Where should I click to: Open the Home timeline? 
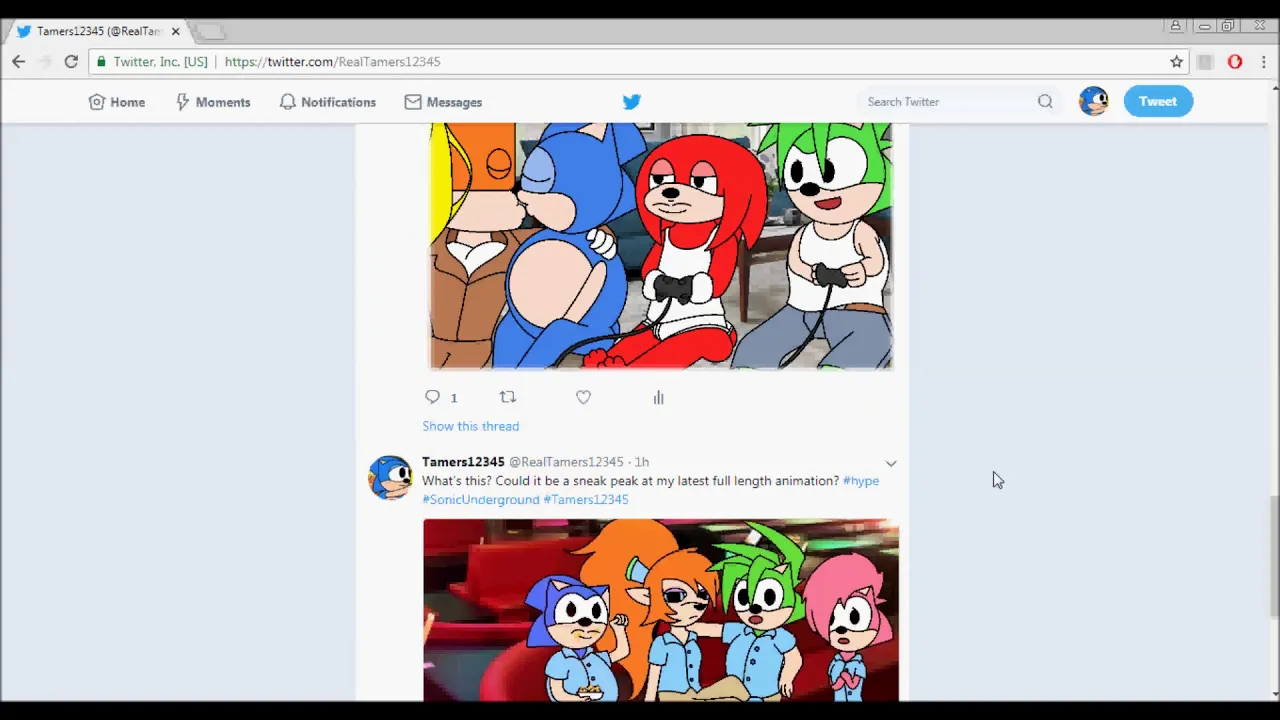point(117,101)
